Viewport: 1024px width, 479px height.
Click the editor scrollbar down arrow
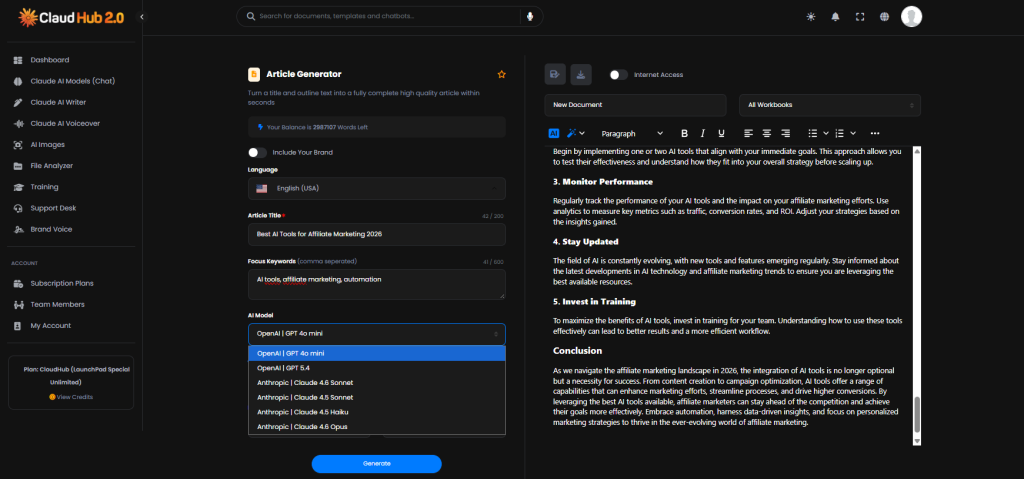(916, 441)
